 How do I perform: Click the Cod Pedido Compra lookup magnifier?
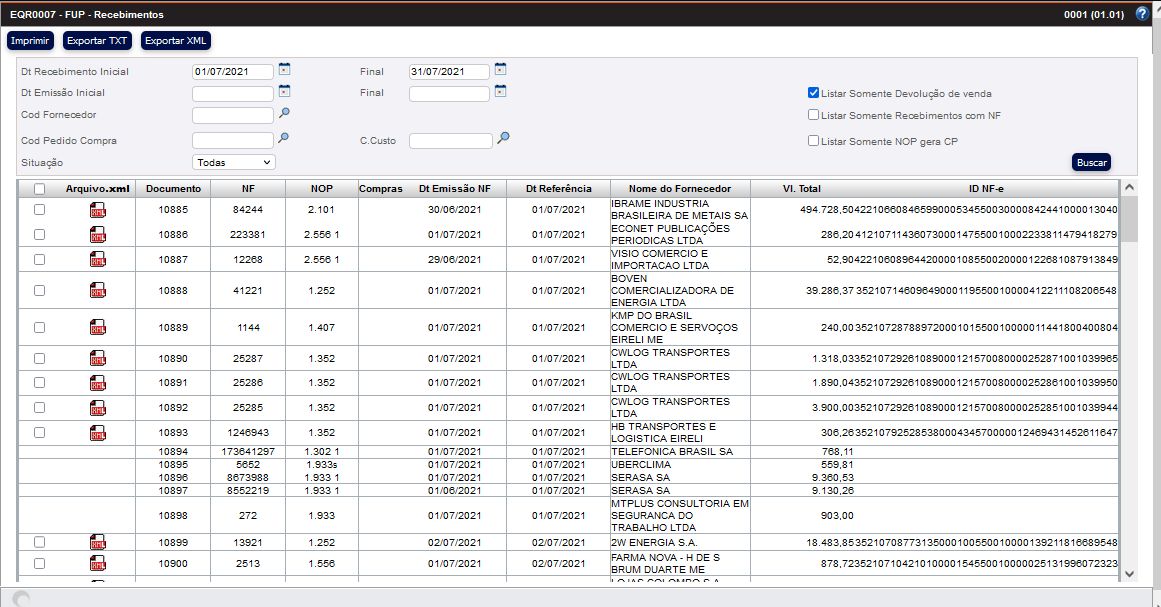pos(284,139)
